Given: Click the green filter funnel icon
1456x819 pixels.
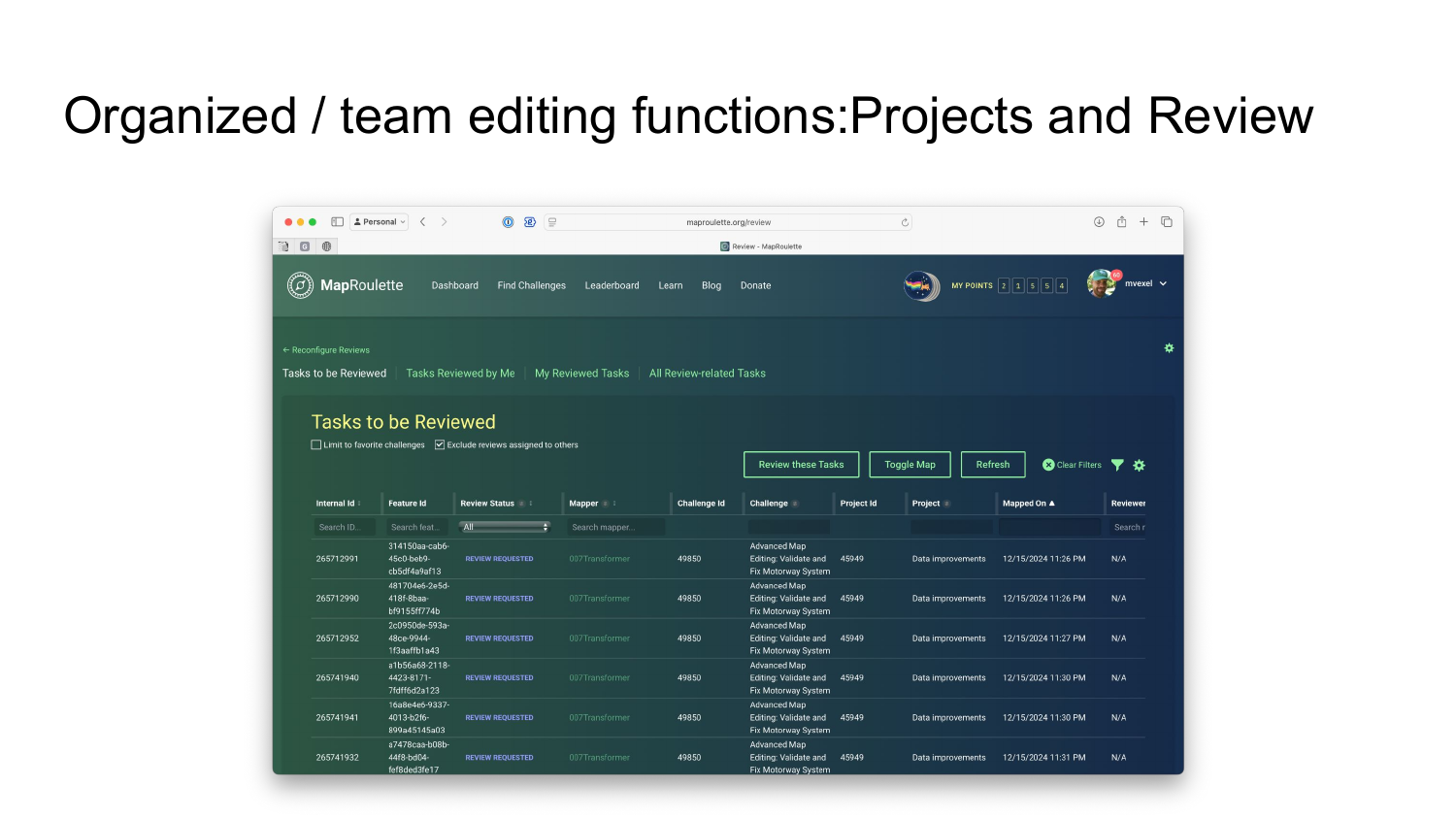Looking at the screenshot, I should click(1117, 465).
